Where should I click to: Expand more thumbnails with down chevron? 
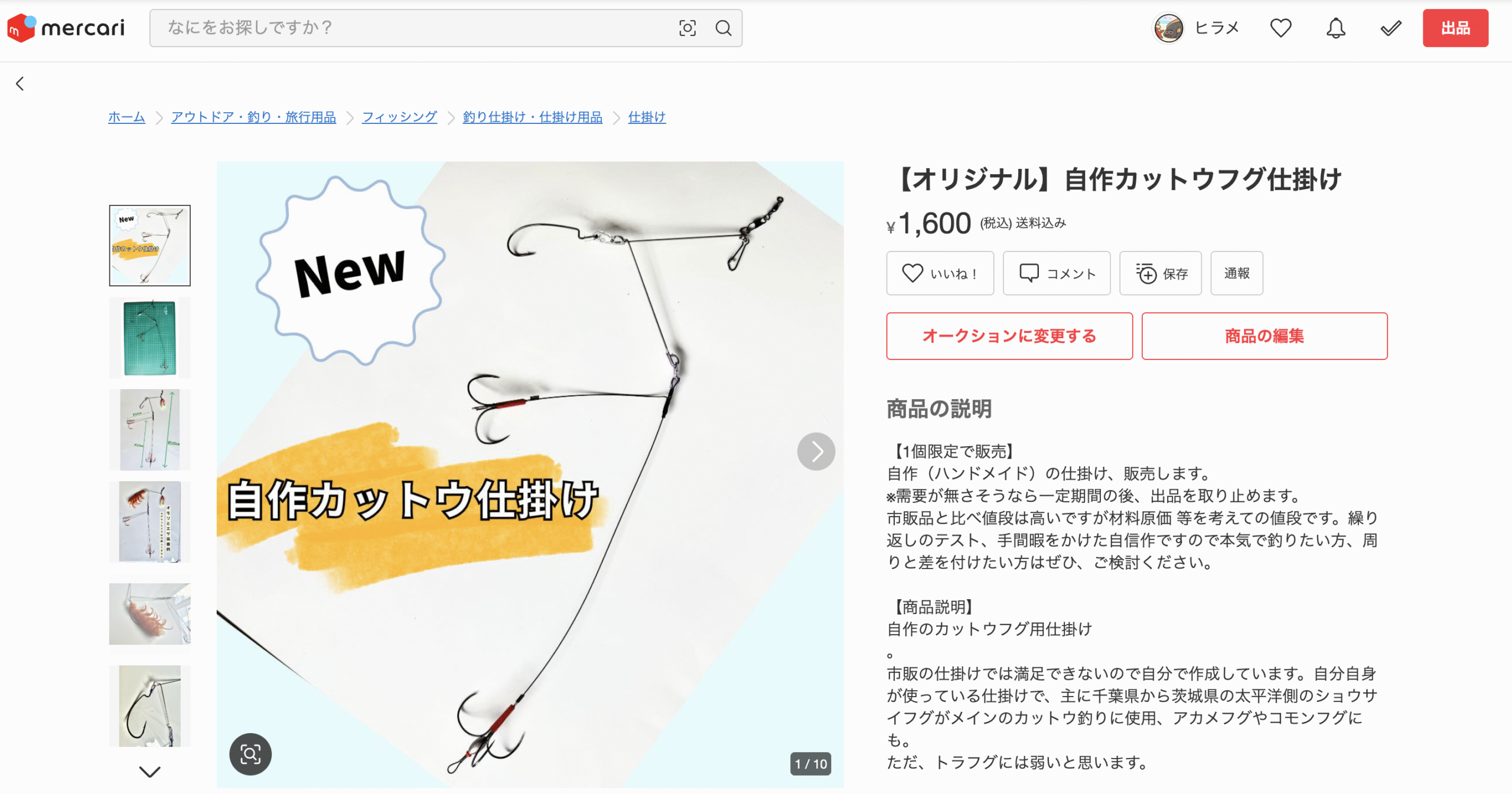click(149, 771)
